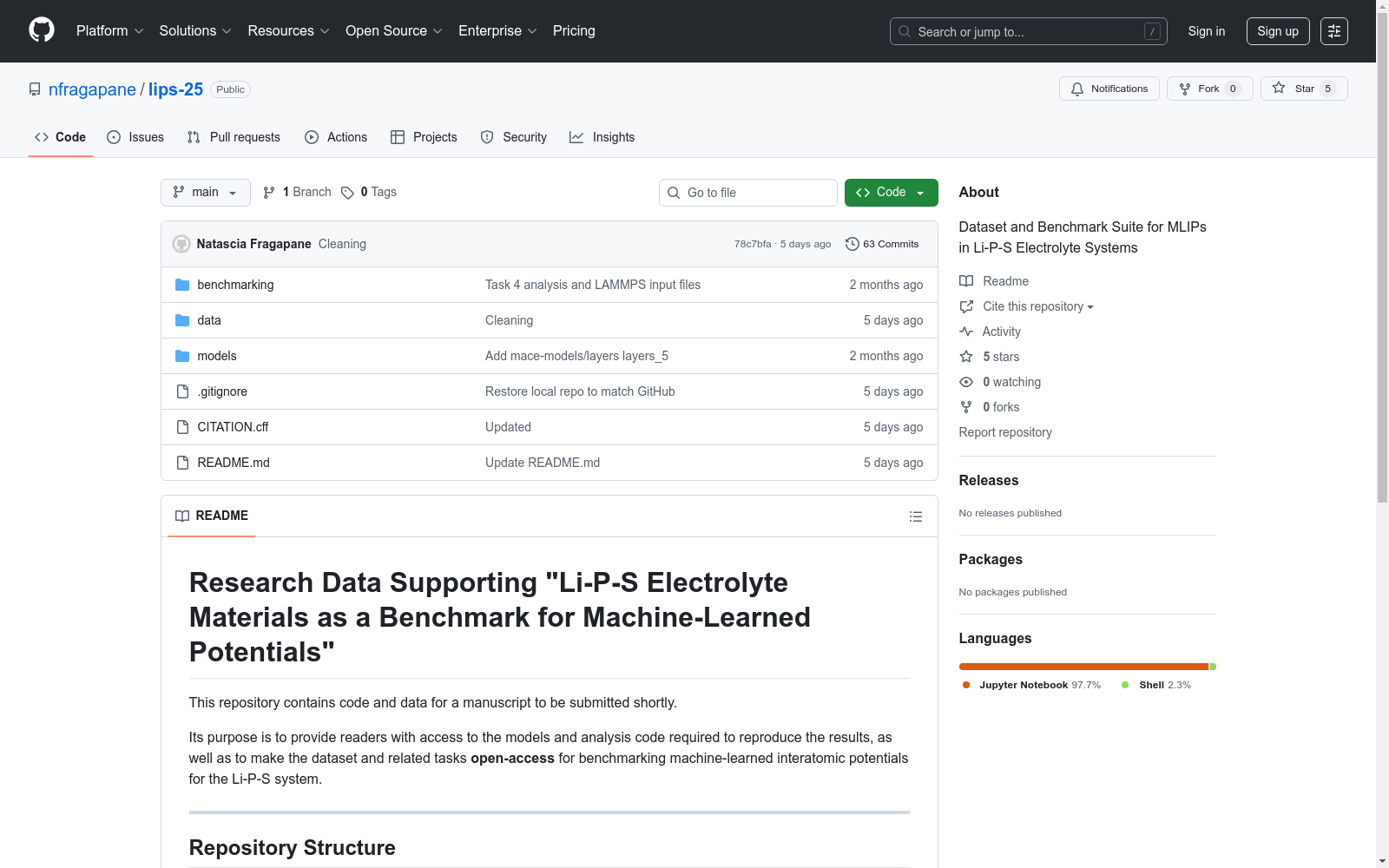This screenshot has height=868, width=1389.
Task: Open the green Code dropdown button
Action: point(891,193)
